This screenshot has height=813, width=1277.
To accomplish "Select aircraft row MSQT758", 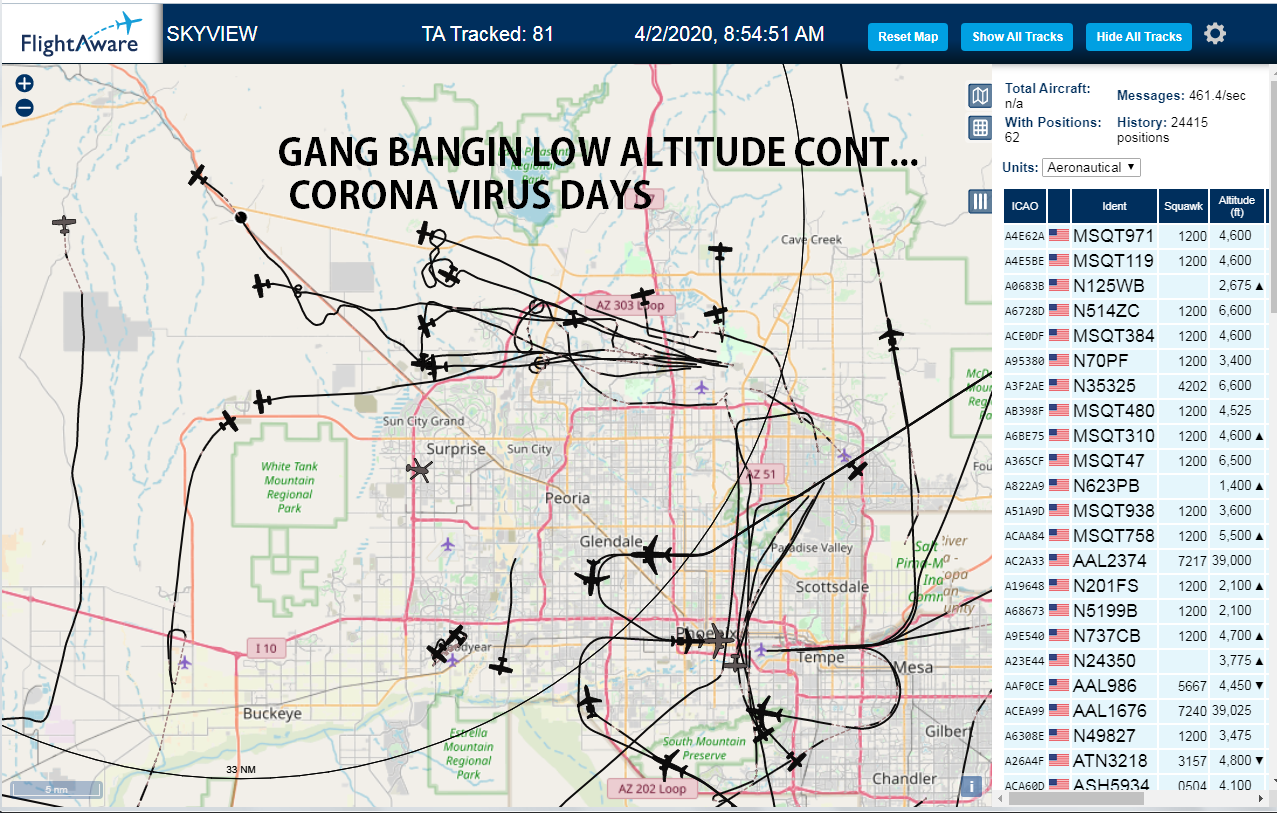I will 1136,536.
